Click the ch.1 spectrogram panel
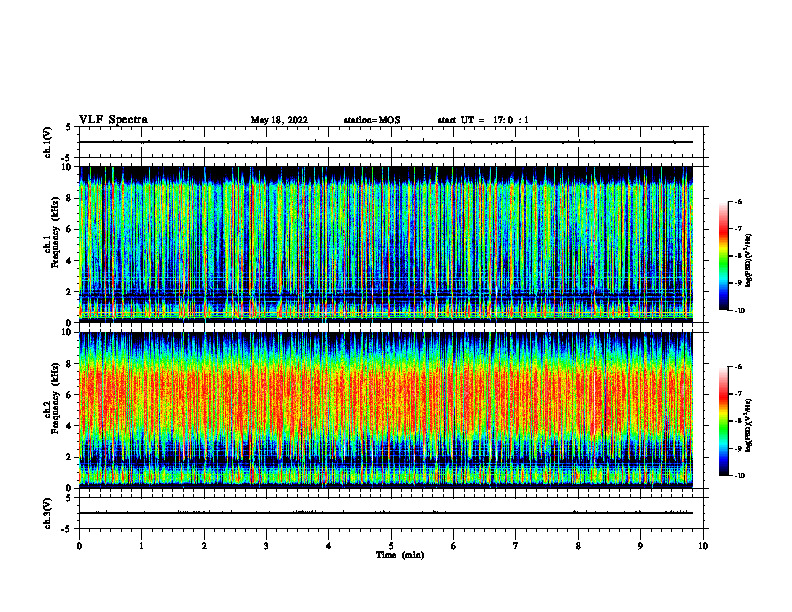This screenshot has height=612, width=792. point(386,244)
